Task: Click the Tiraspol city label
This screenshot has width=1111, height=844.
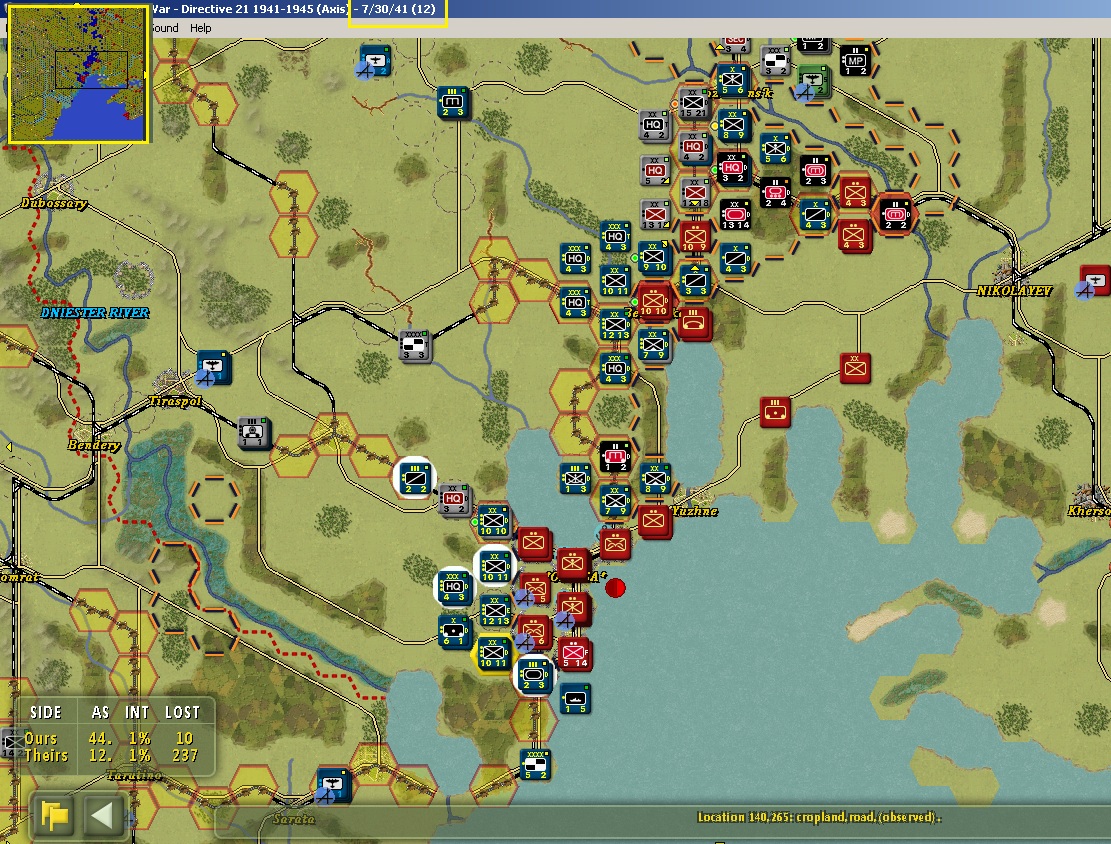Action: point(175,401)
